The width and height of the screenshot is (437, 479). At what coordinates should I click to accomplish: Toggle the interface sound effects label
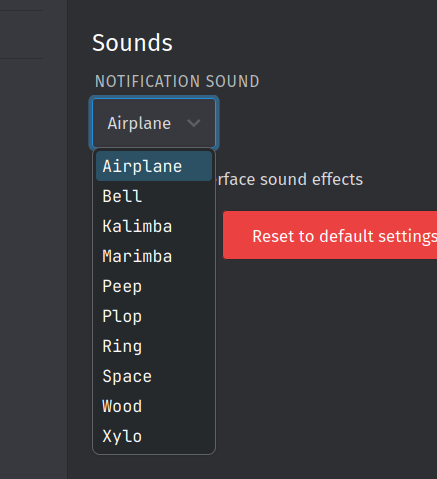[289, 179]
